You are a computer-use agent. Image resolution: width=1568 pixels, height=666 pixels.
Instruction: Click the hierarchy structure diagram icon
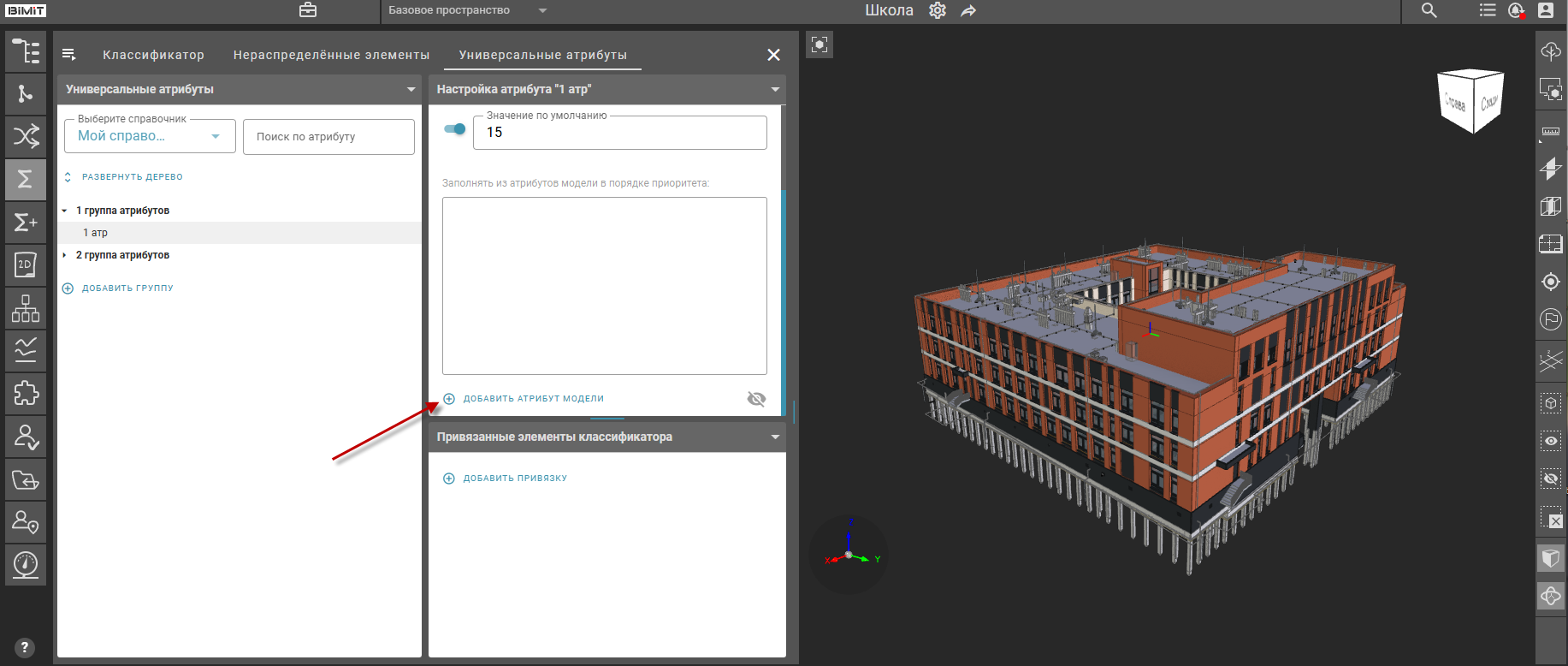click(x=26, y=308)
